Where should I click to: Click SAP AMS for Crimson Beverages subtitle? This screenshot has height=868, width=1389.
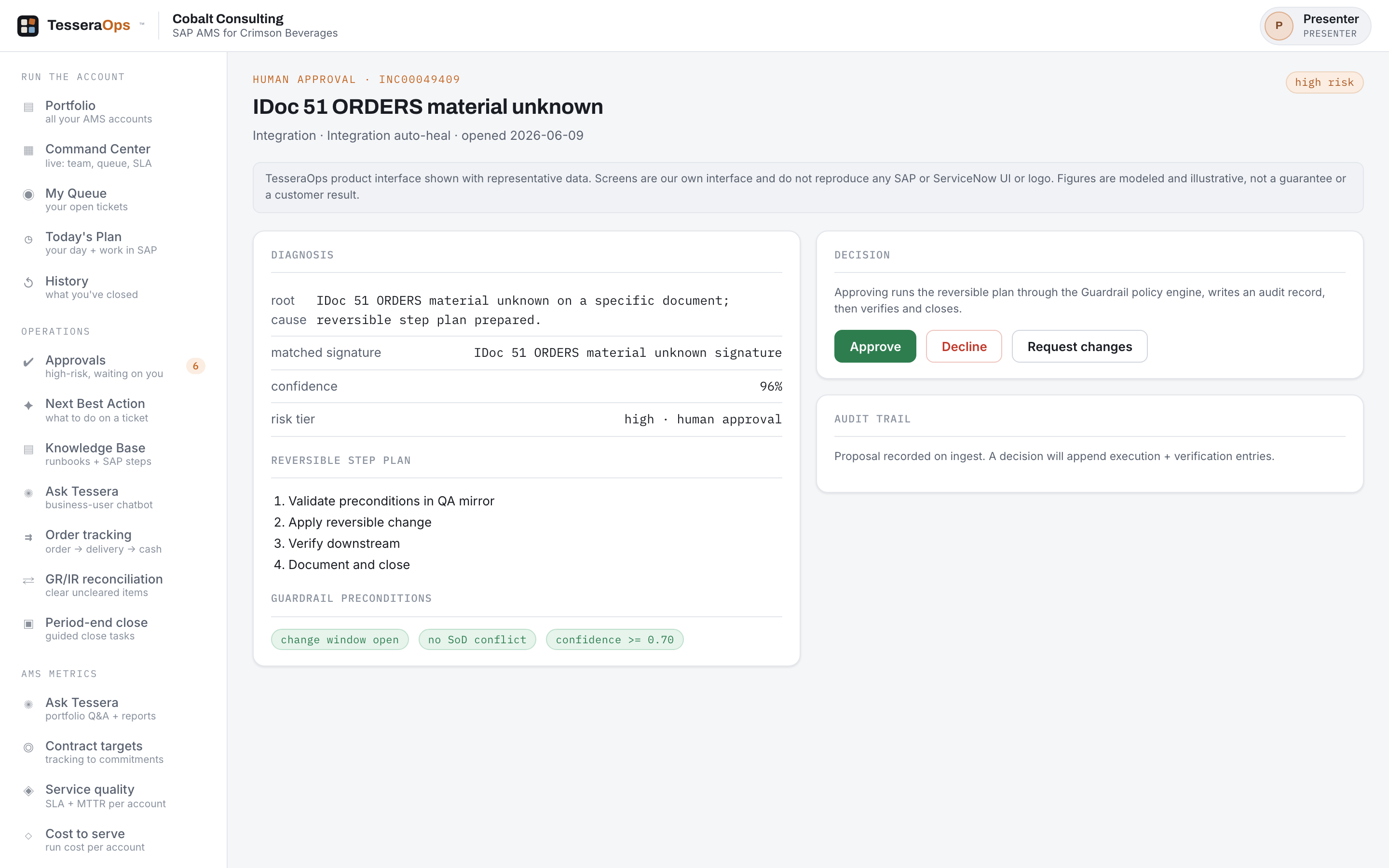point(255,33)
